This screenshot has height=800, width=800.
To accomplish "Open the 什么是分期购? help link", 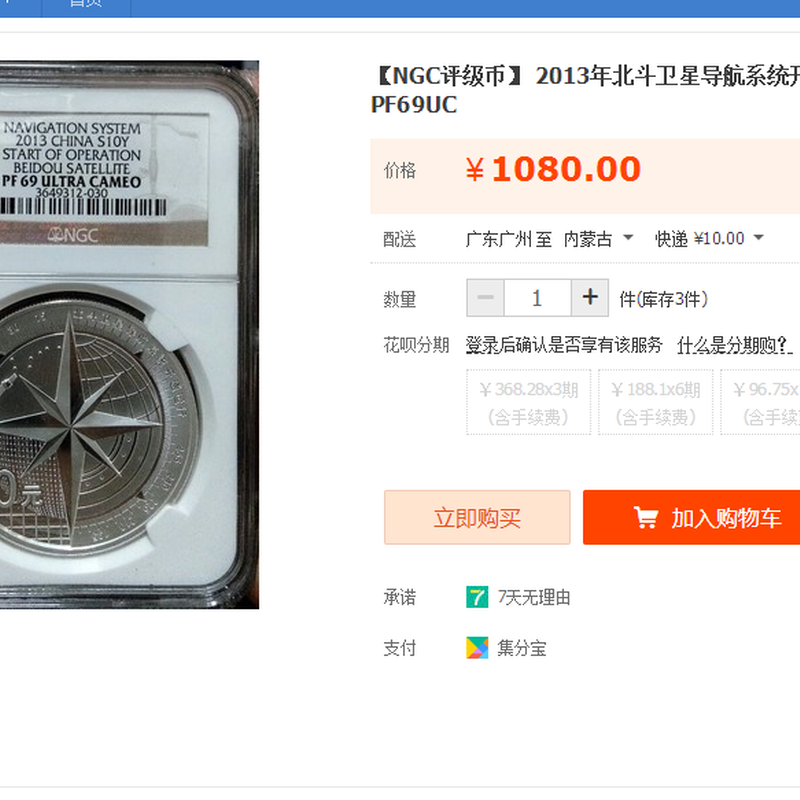I will pos(735,345).
